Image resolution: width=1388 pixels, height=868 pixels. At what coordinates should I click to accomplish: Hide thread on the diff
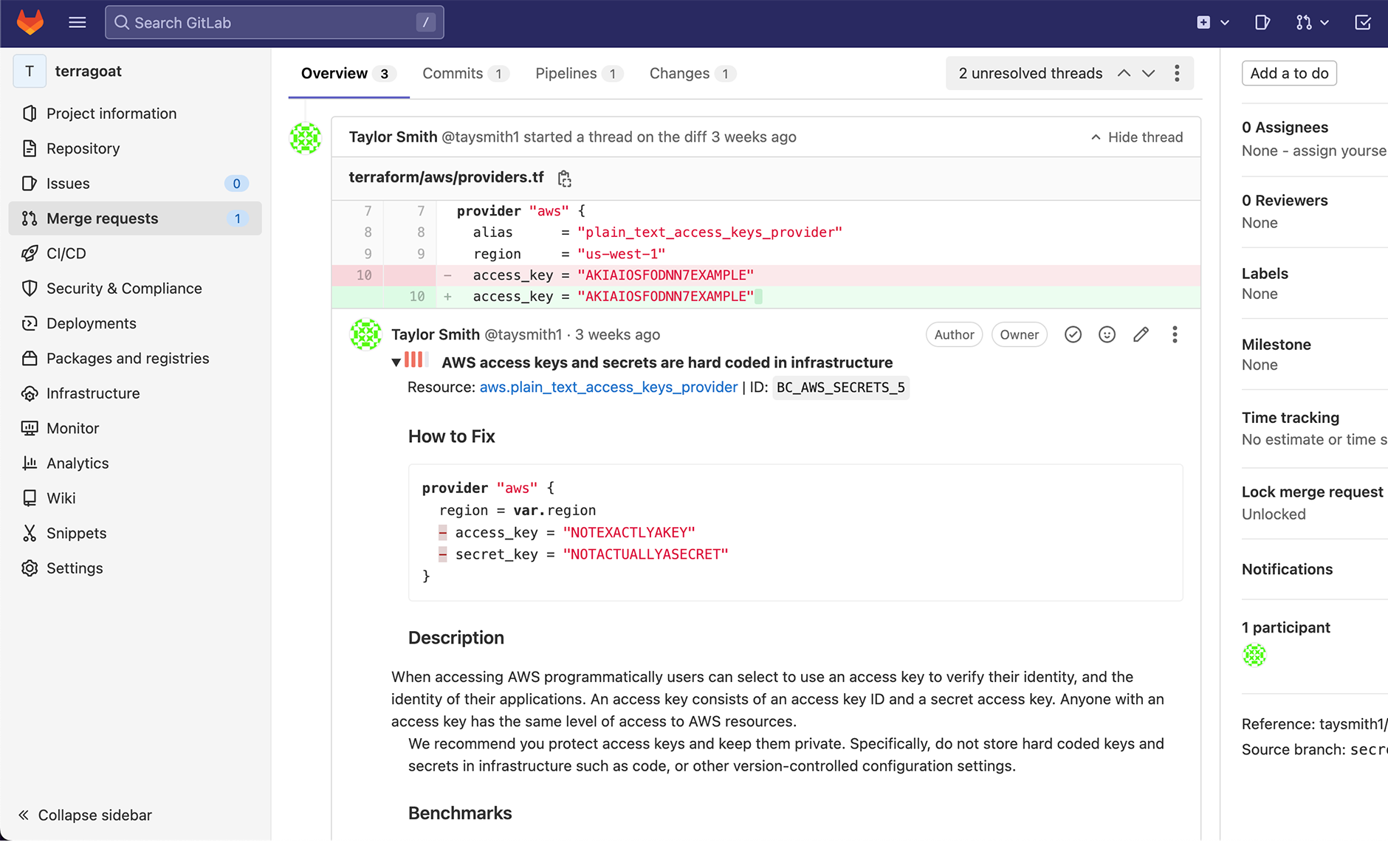coord(1137,137)
